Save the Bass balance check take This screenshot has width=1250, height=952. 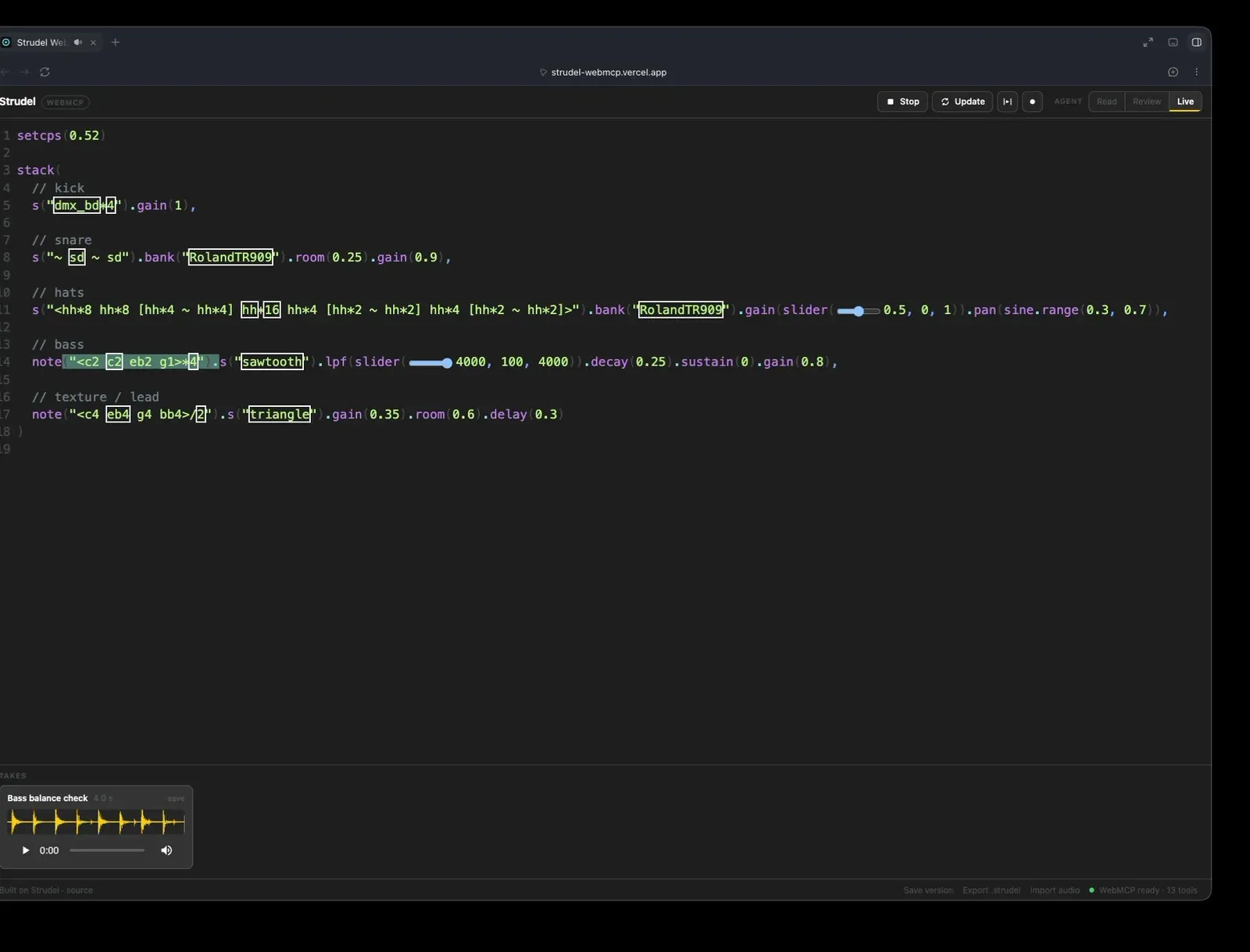pyautogui.click(x=176, y=798)
